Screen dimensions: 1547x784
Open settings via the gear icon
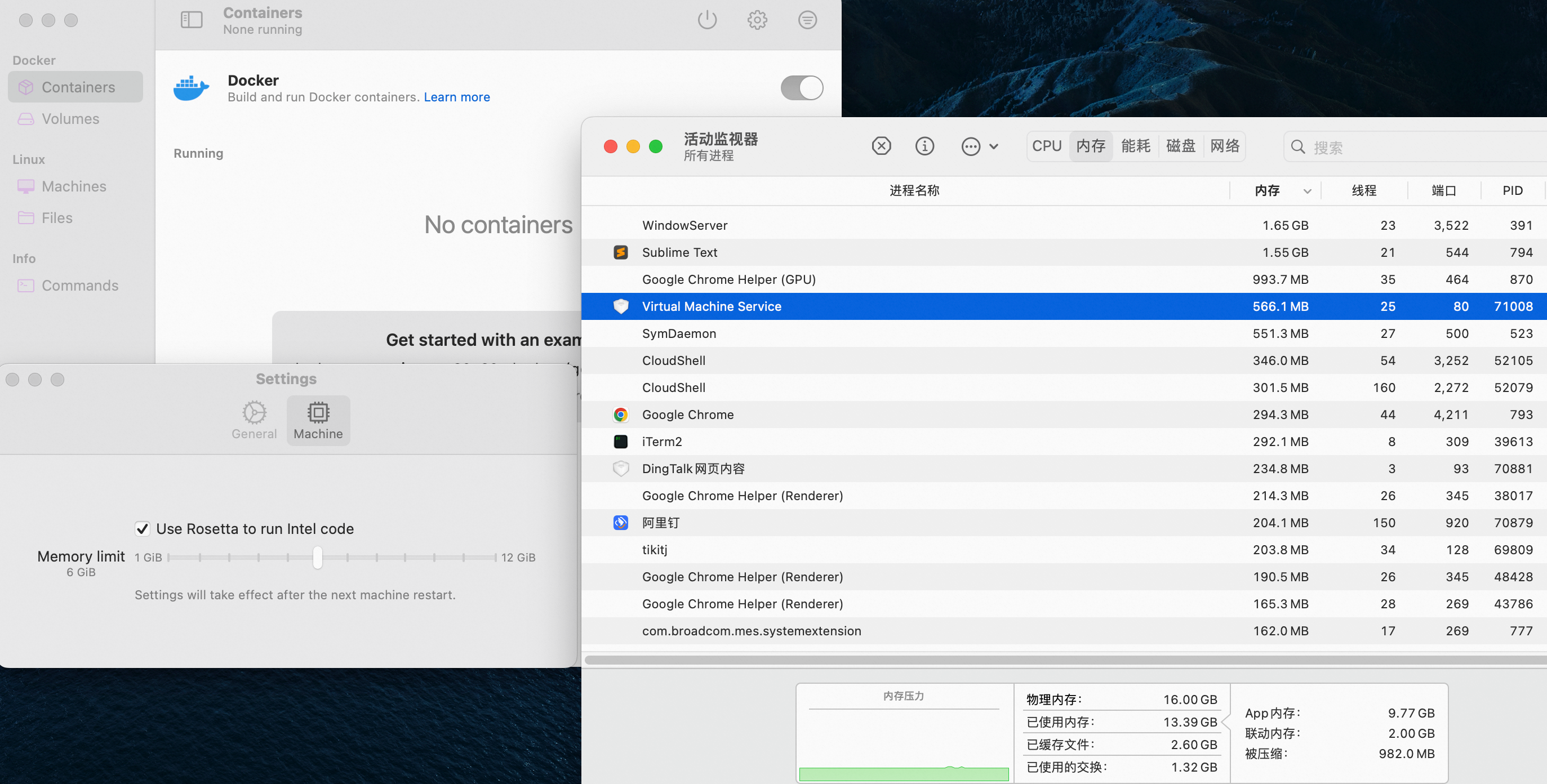click(757, 20)
